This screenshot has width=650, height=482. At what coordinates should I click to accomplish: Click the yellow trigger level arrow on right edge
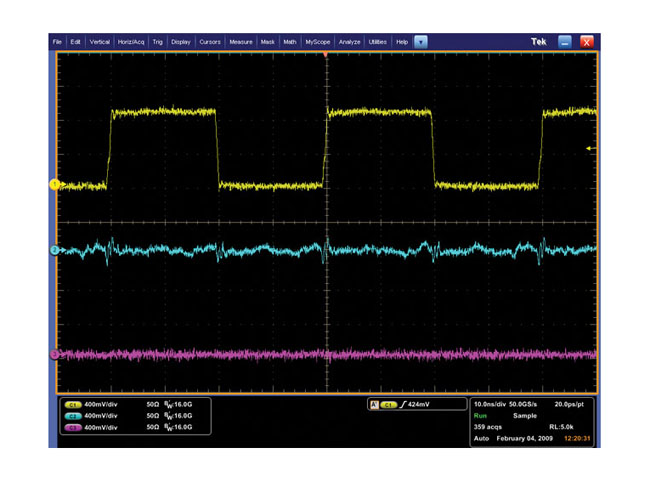[591, 148]
